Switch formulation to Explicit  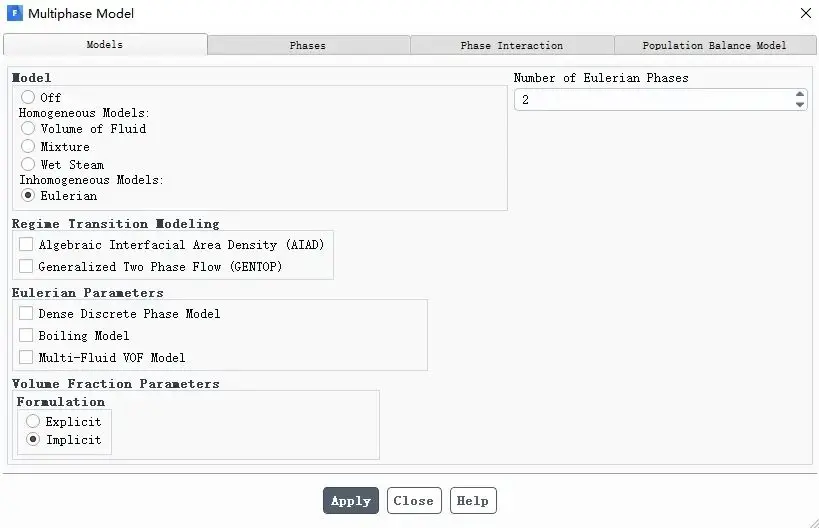click(x=33, y=421)
